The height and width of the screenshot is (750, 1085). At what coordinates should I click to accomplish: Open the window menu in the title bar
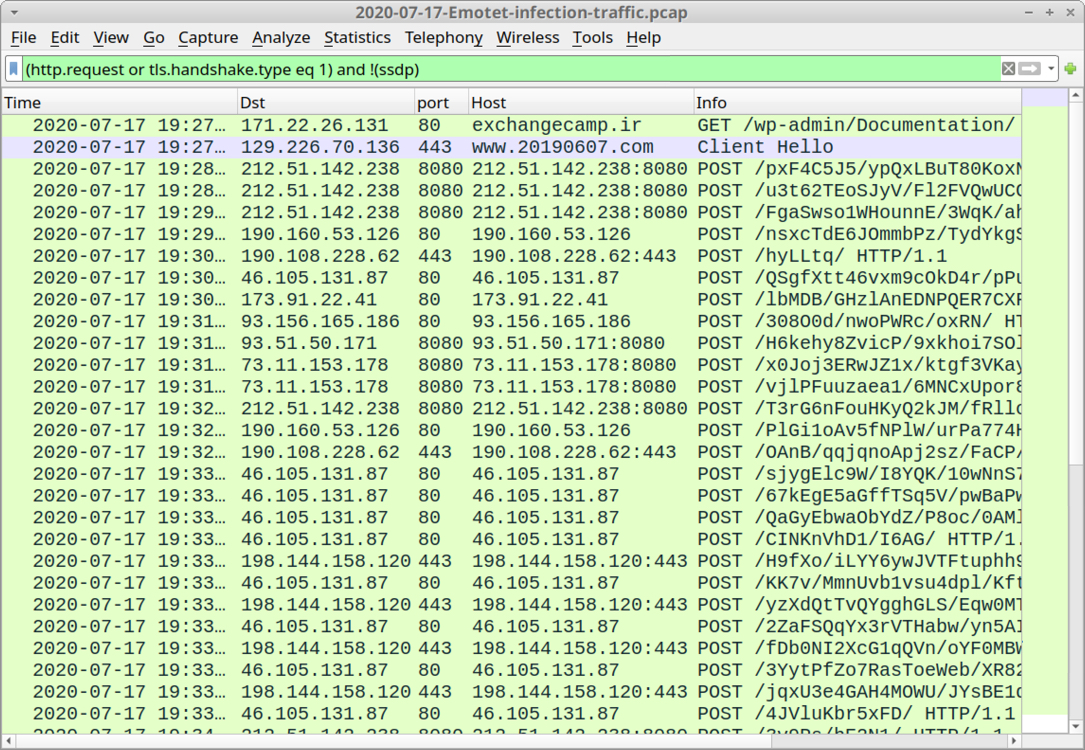point(14,12)
